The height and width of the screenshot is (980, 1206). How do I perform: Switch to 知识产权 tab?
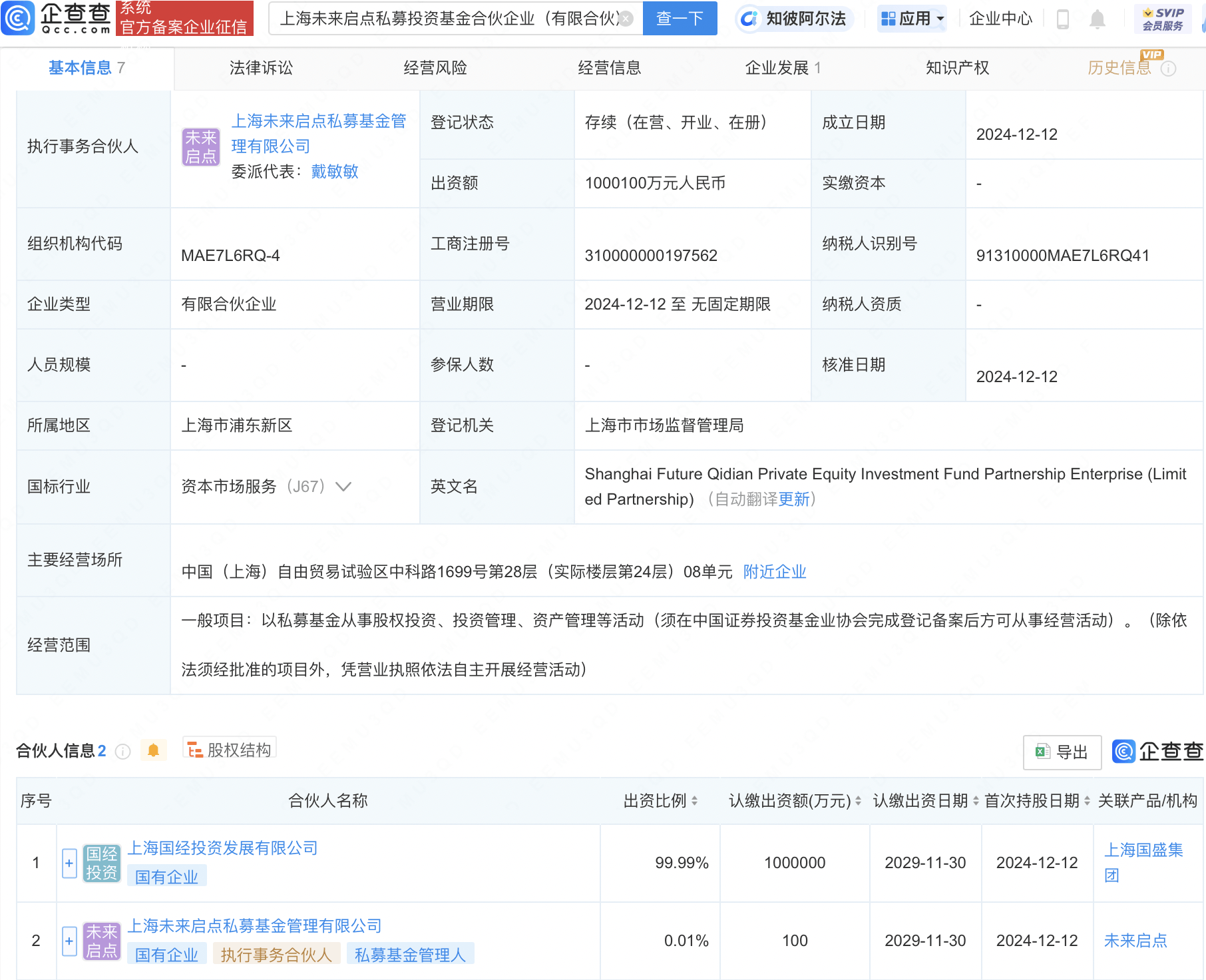(x=957, y=68)
